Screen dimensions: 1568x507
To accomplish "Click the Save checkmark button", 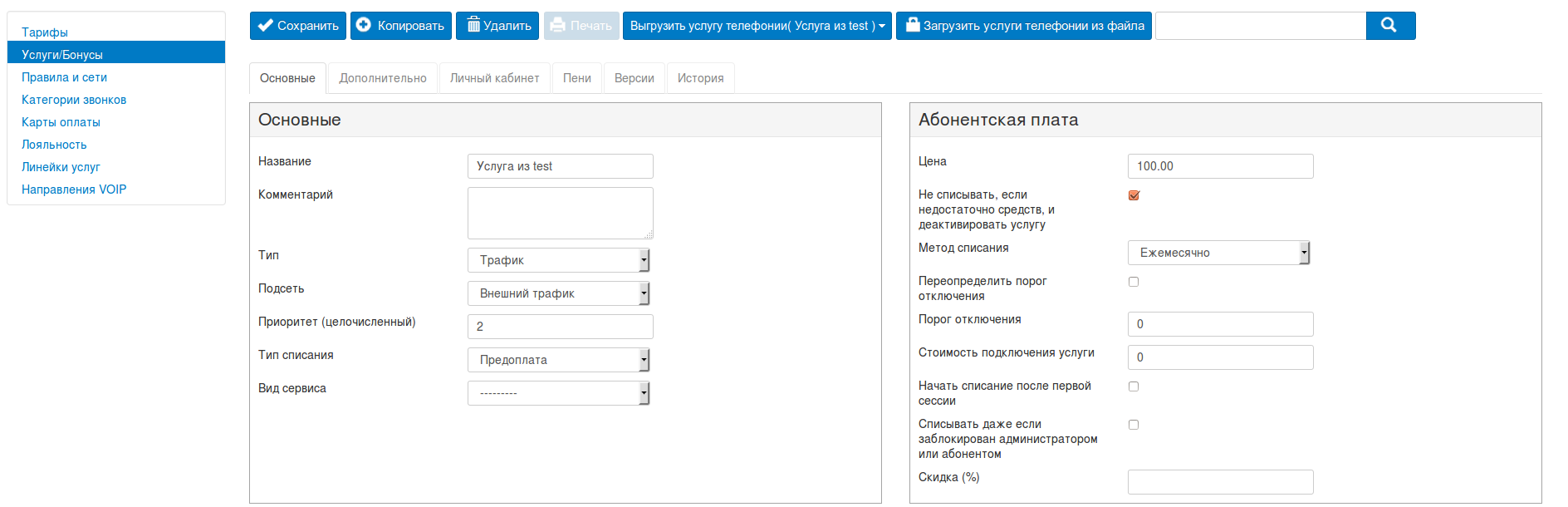I will click(x=297, y=26).
